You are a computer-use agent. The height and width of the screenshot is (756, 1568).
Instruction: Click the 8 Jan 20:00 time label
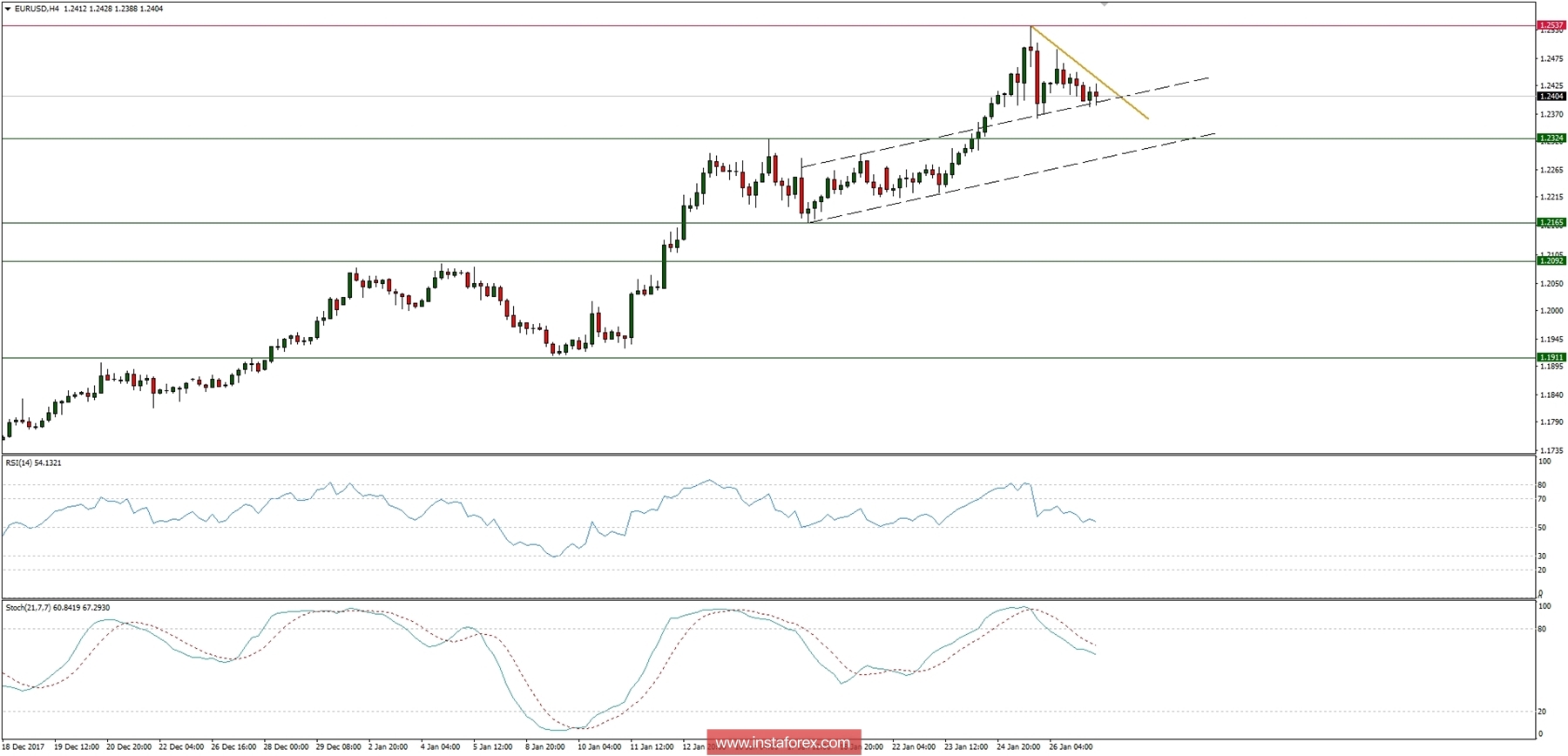(545, 747)
